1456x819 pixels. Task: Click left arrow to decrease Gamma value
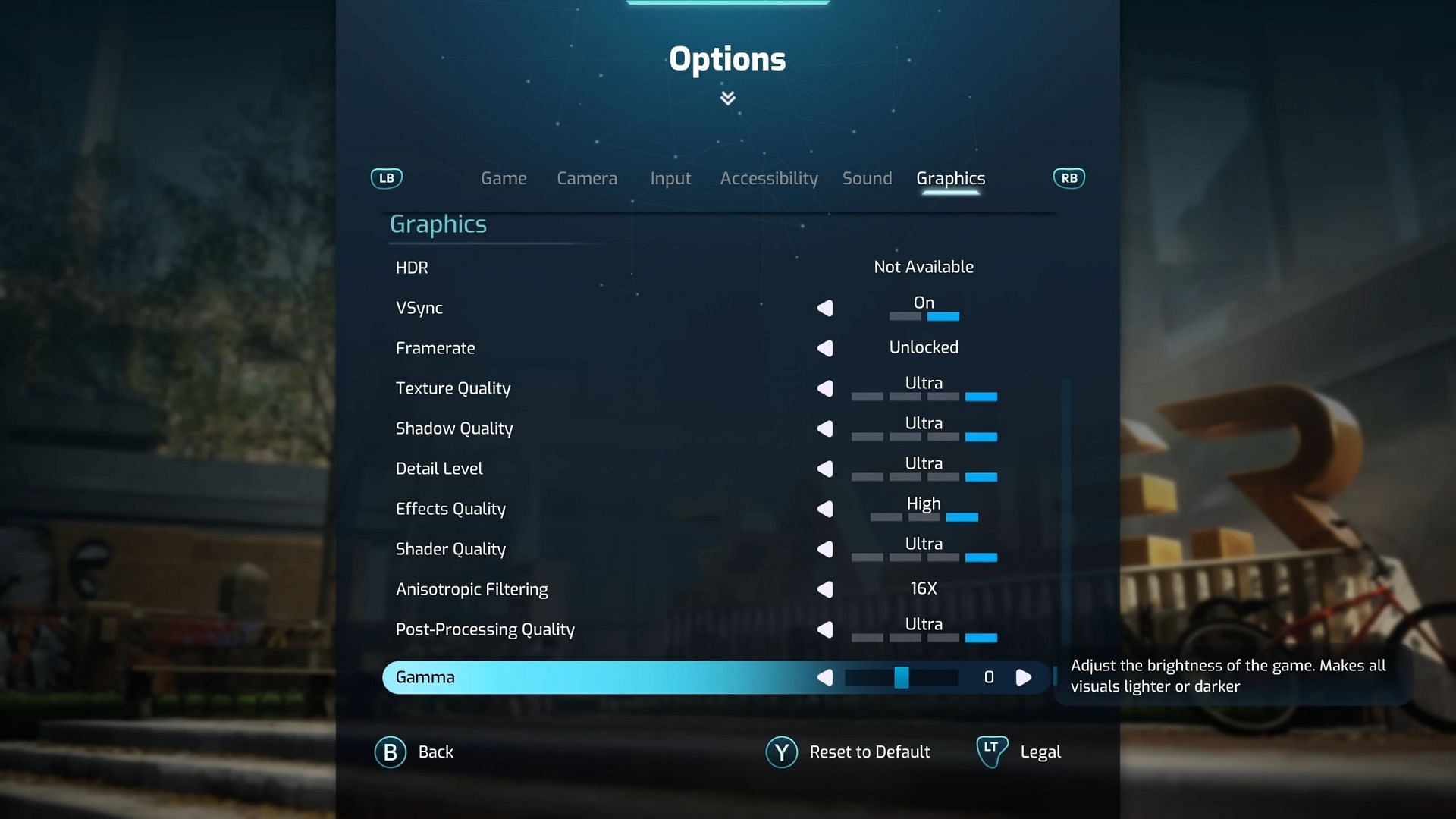[x=824, y=677]
